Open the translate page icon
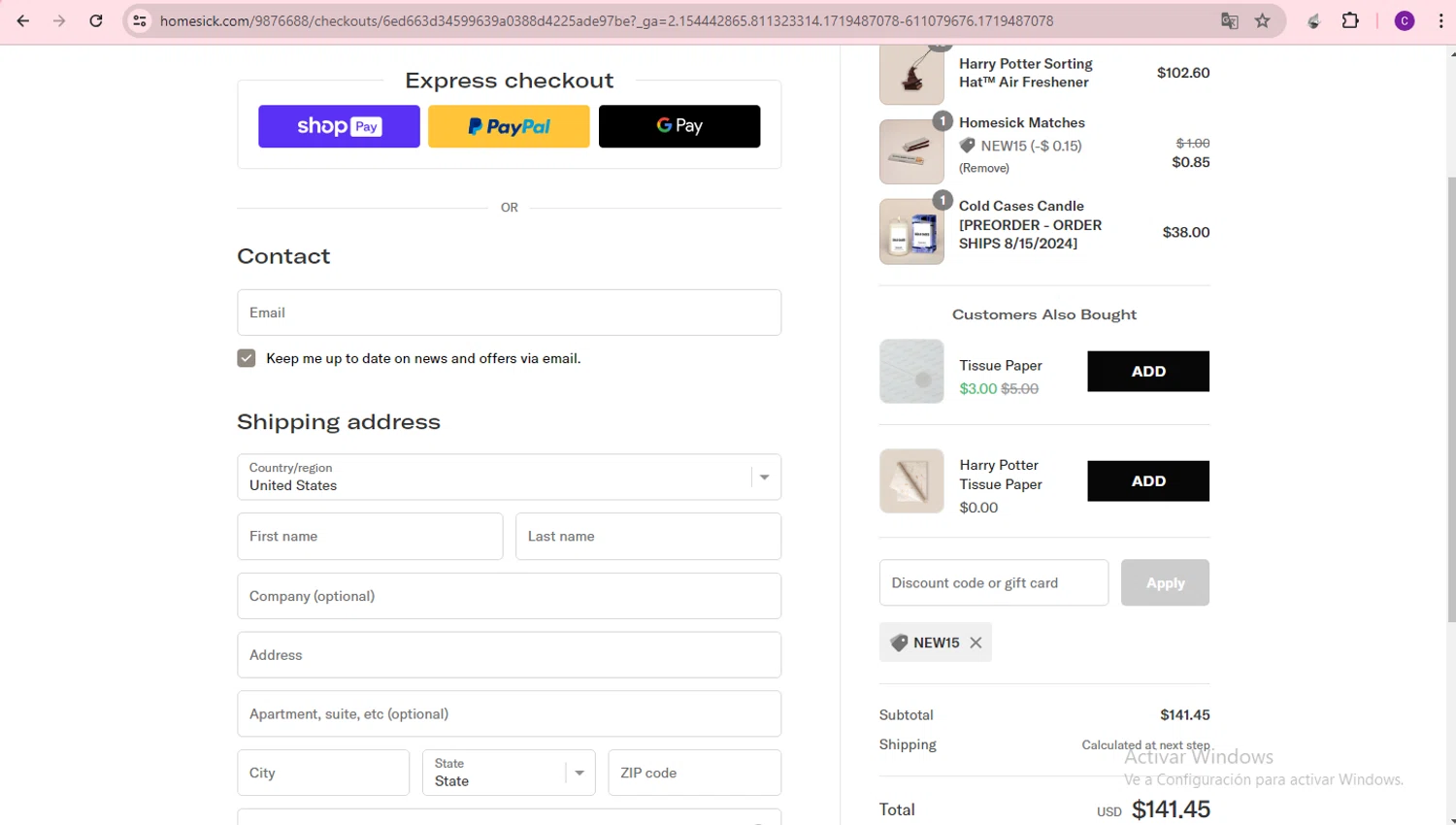1456x825 pixels. [1230, 20]
